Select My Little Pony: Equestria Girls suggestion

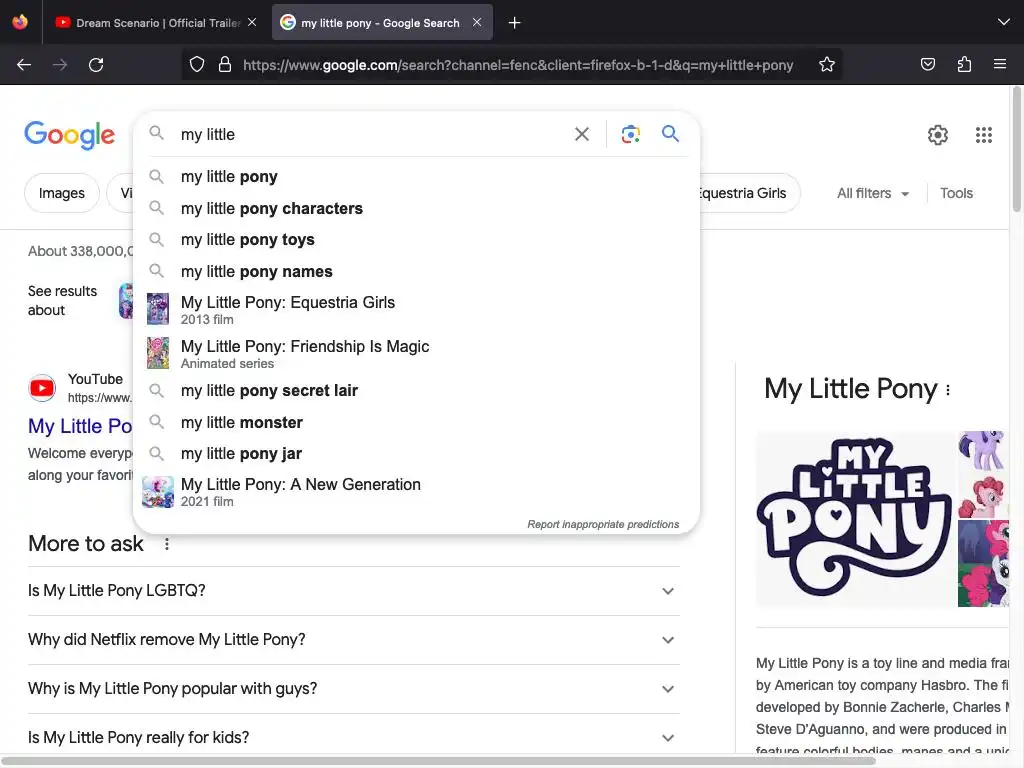click(x=417, y=310)
